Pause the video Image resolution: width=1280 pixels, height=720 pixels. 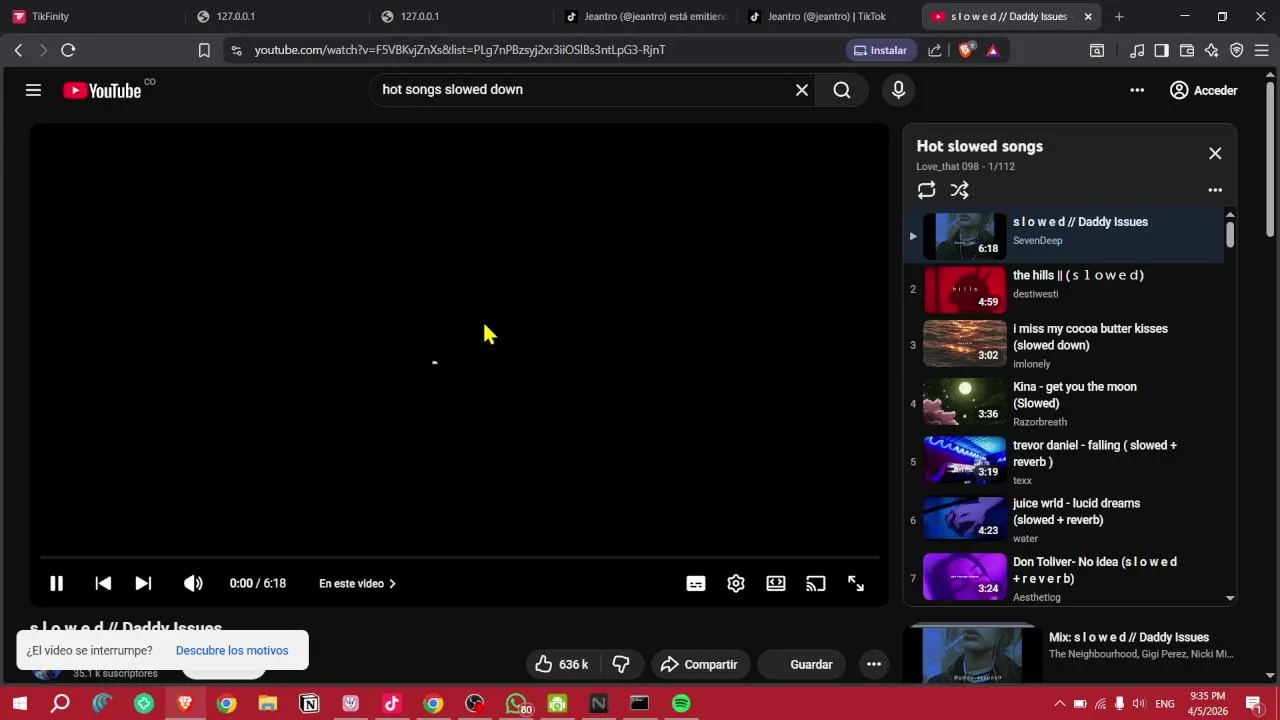pyautogui.click(x=56, y=584)
